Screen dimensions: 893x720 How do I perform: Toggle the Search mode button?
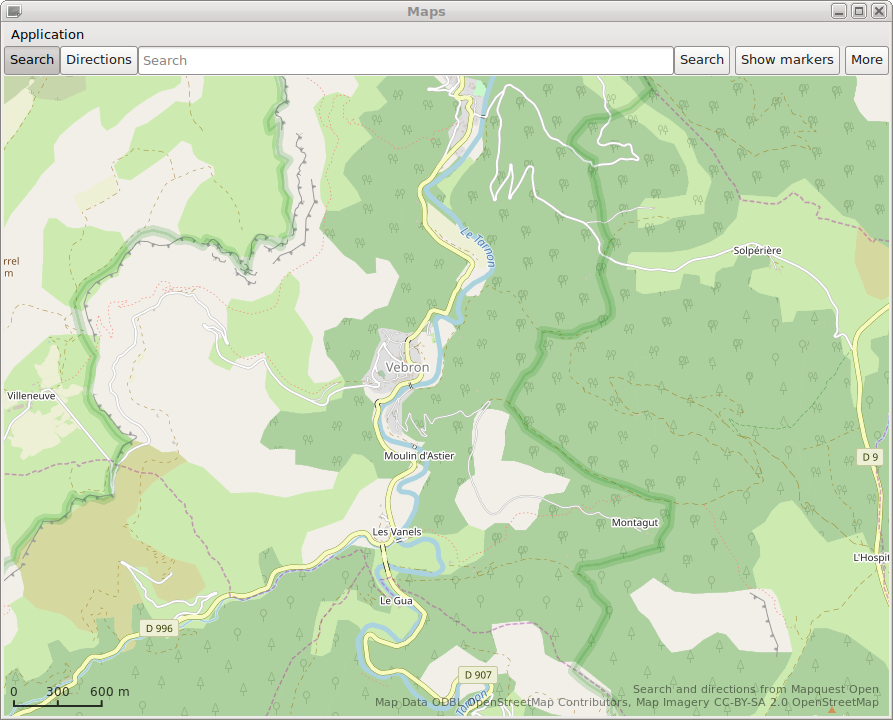tap(32, 60)
